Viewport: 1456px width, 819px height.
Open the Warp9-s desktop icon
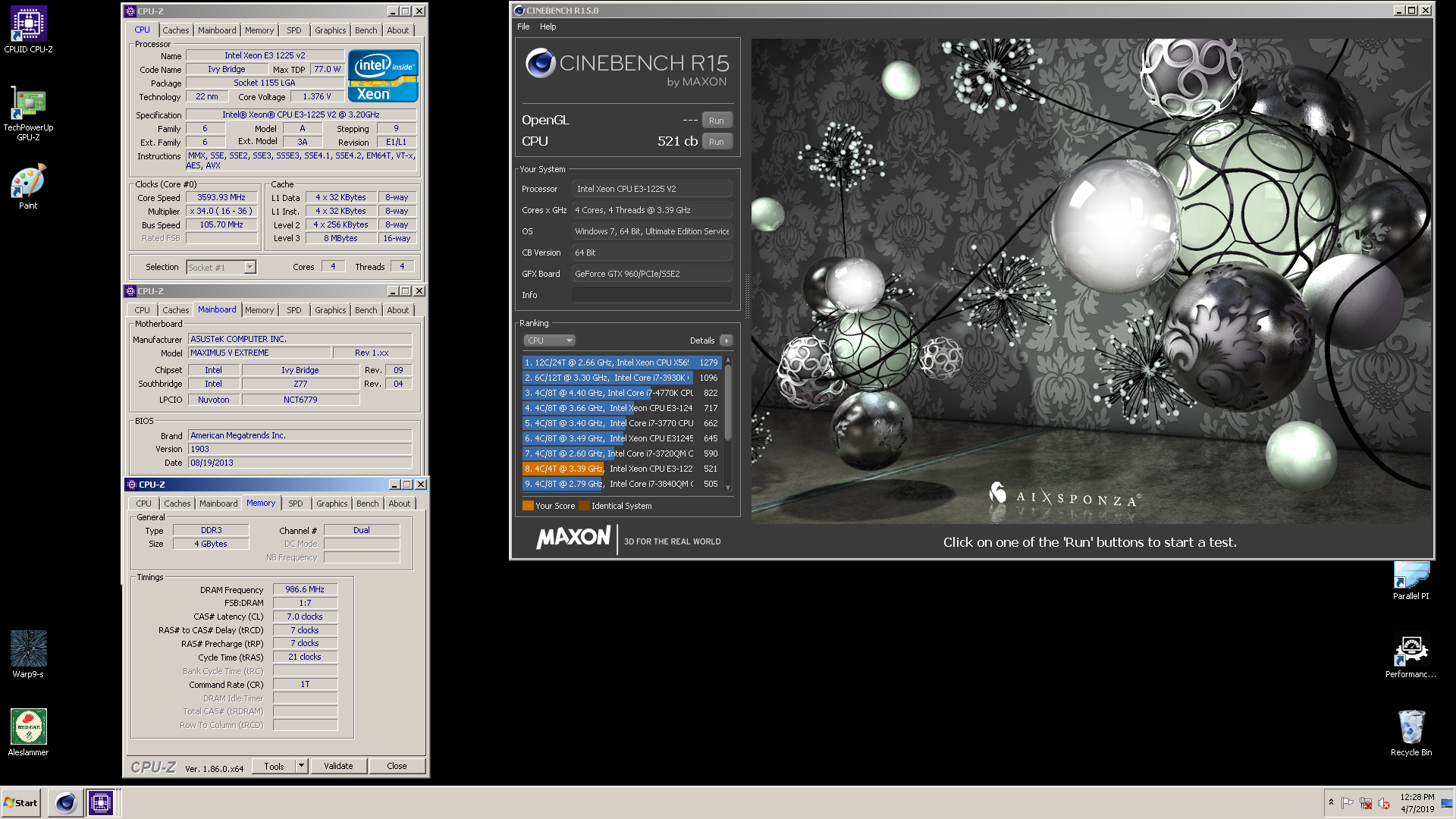(28, 654)
